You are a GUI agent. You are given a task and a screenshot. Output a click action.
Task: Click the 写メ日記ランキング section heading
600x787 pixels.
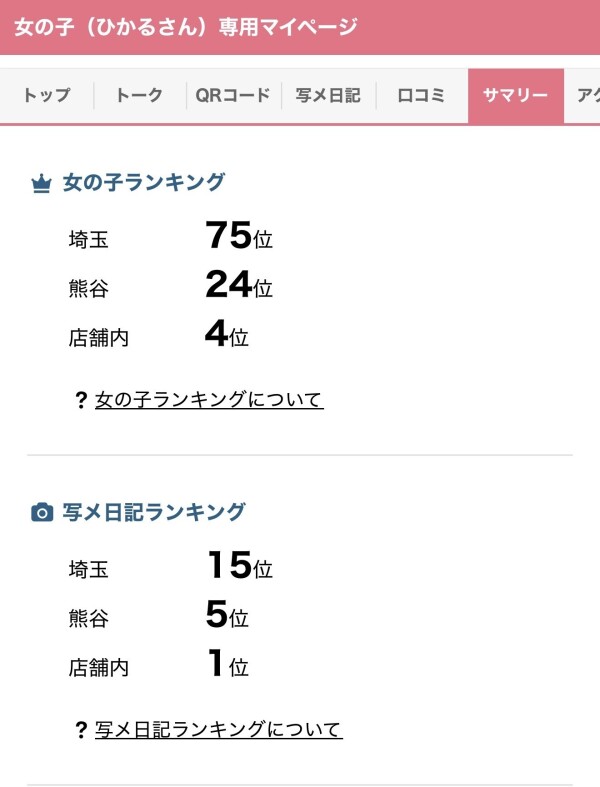click(154, 512)
